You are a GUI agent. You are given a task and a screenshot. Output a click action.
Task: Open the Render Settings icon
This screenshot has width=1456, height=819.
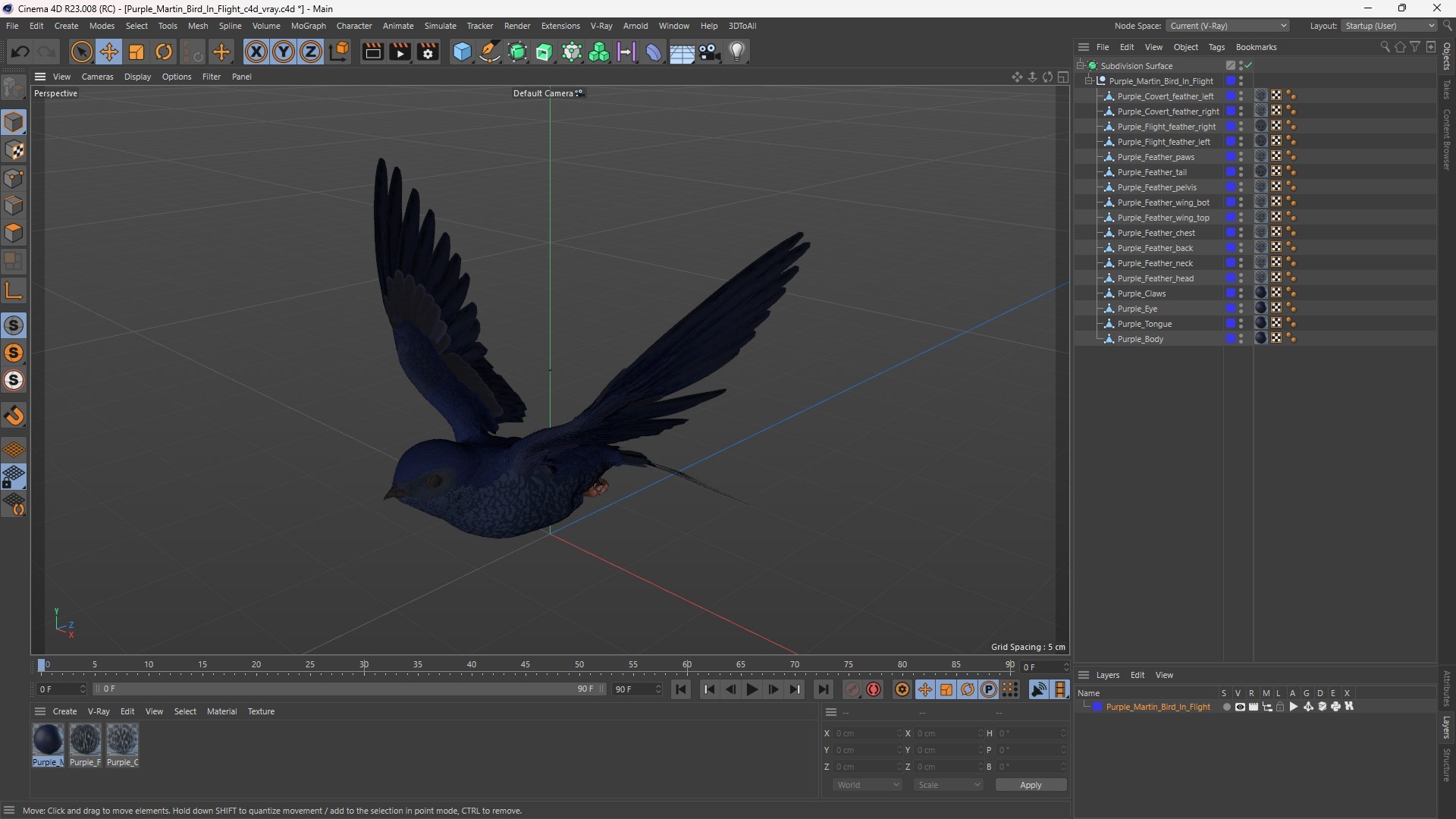[x=428, y=52]
